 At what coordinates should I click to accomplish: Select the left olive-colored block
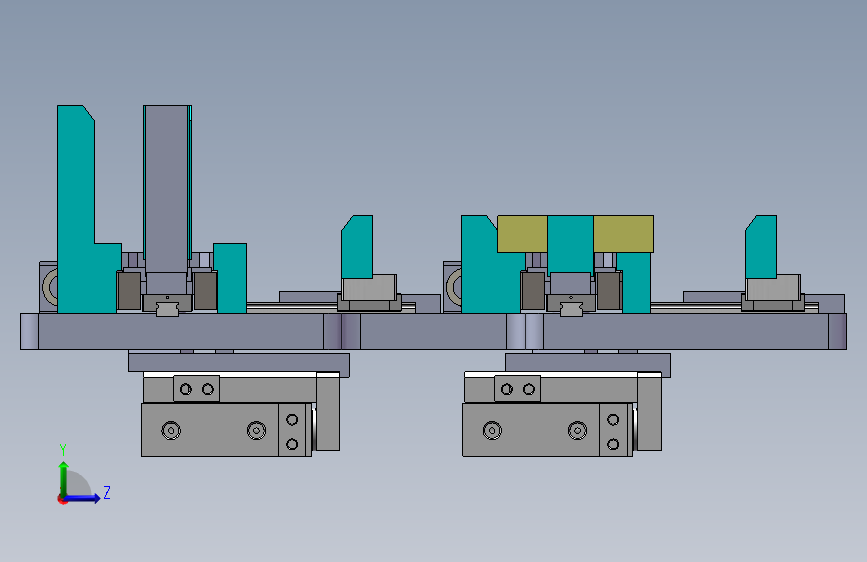pos(522,234)
